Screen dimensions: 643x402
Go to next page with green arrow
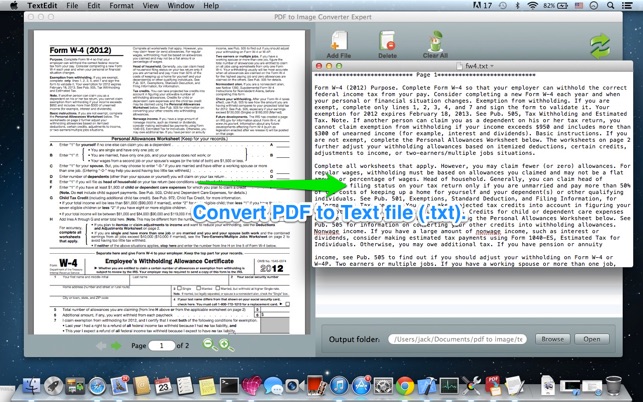point(116,346)
